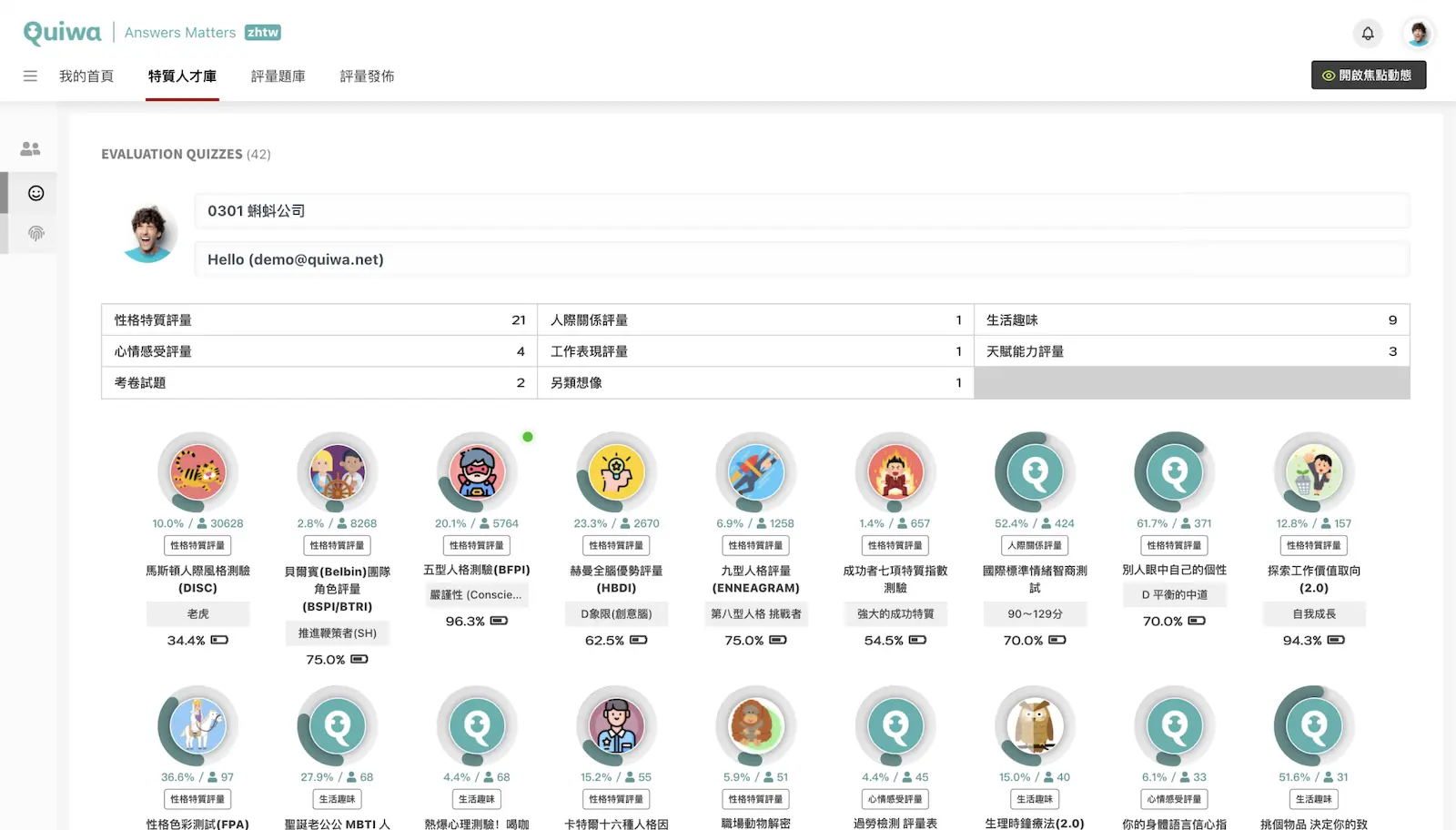Click the 人際關係評量 tag under emotional test

[1035, 545]
